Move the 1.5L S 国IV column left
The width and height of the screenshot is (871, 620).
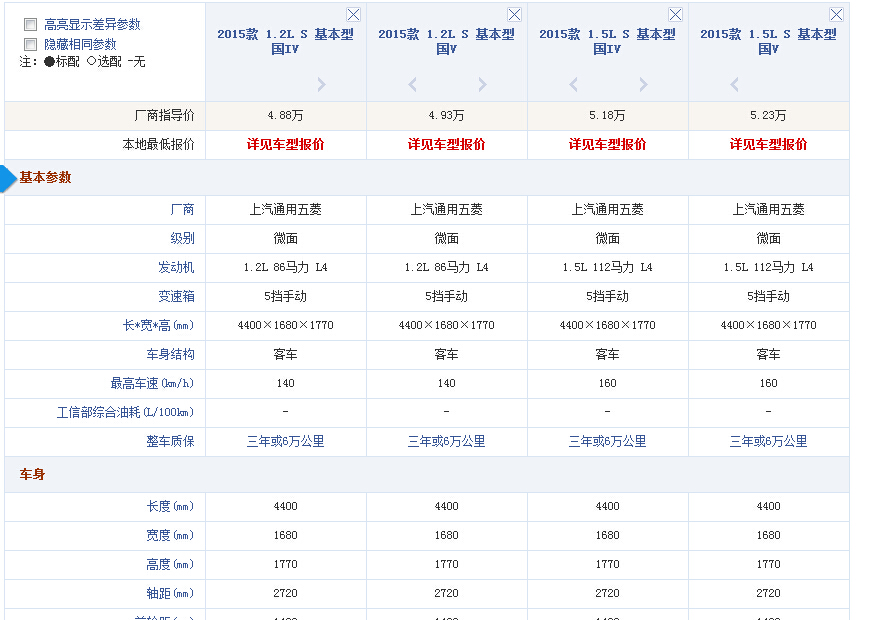click(573, 85)
